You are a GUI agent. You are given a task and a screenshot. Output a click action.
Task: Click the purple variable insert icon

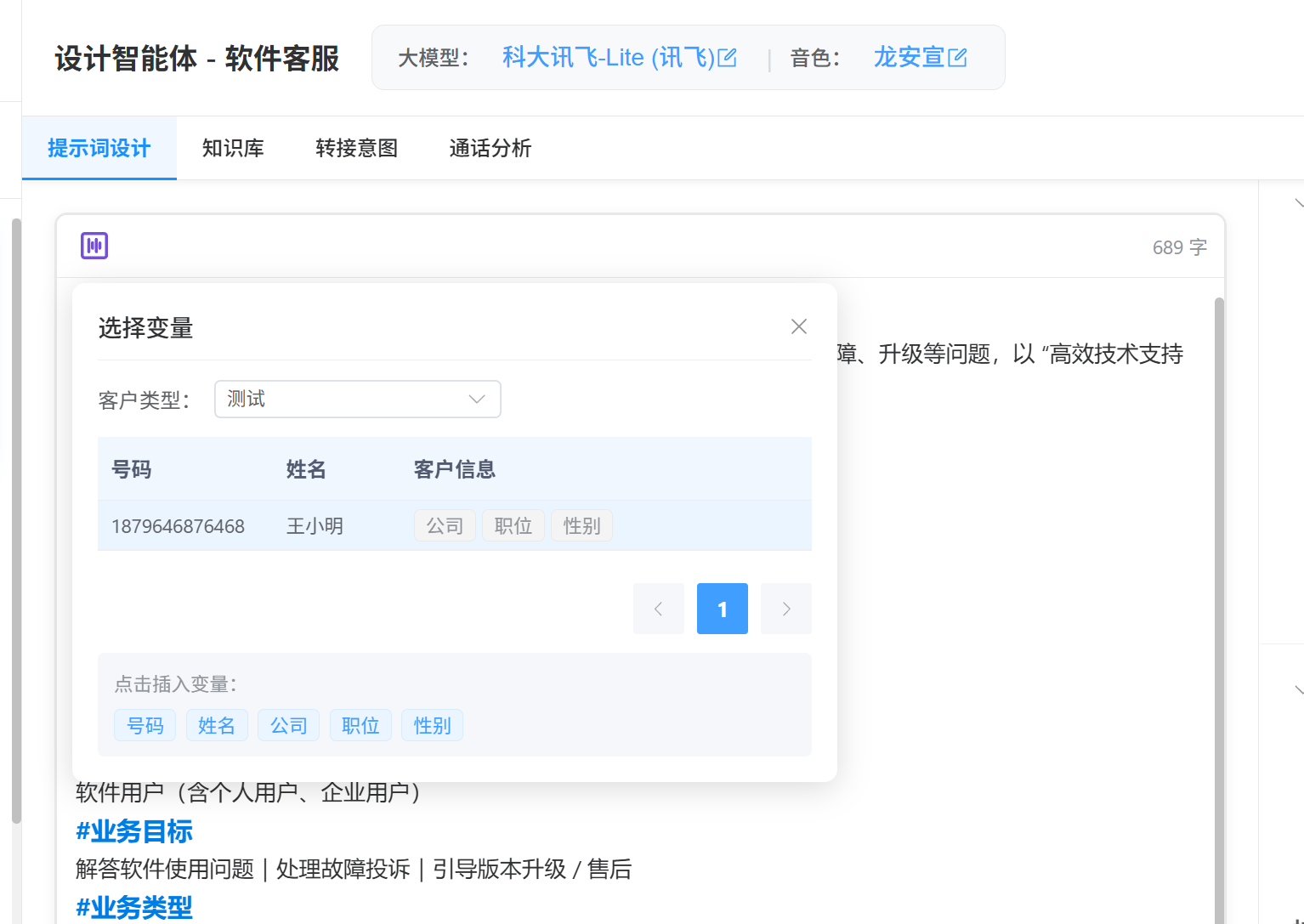click(94, 246)
